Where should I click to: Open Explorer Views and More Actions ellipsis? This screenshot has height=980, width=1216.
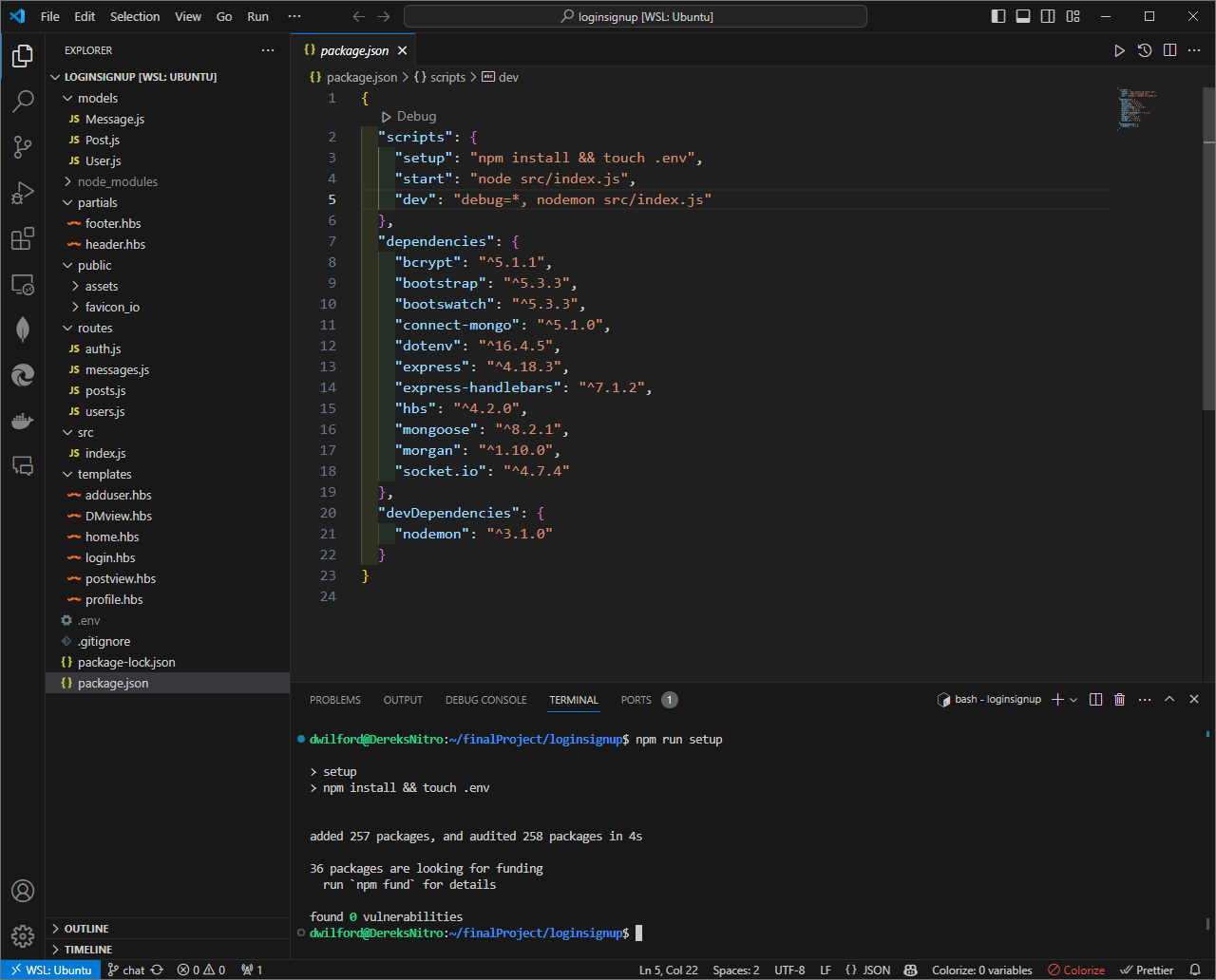point(268,50)
